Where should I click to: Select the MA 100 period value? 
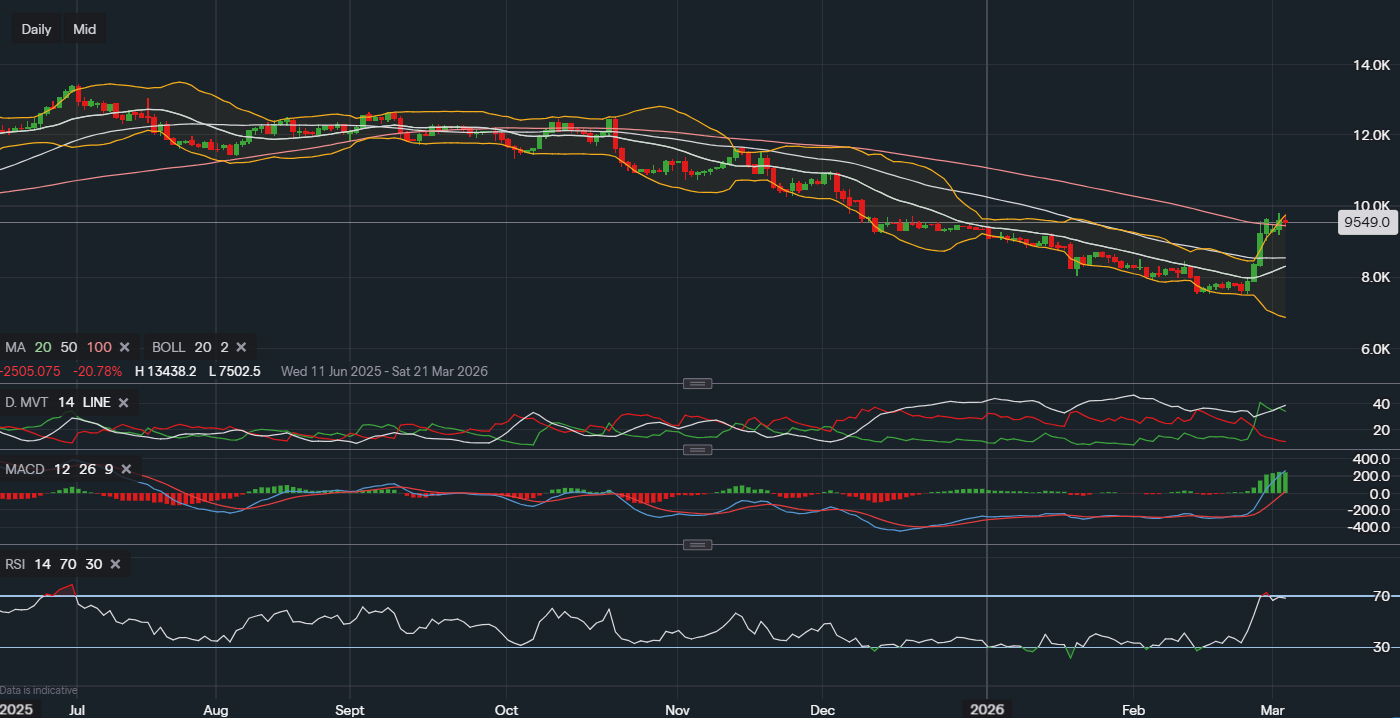point(98,347)
